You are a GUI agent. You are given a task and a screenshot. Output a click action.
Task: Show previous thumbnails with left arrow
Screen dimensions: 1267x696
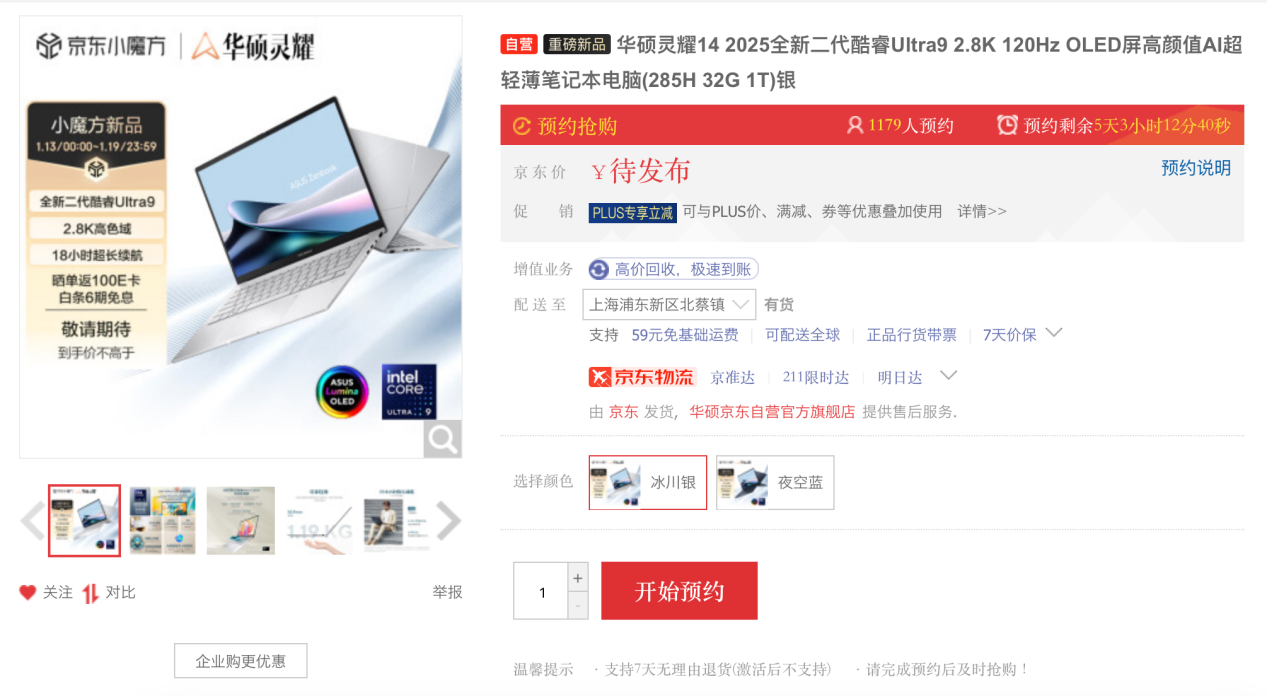tap(32, 521)
